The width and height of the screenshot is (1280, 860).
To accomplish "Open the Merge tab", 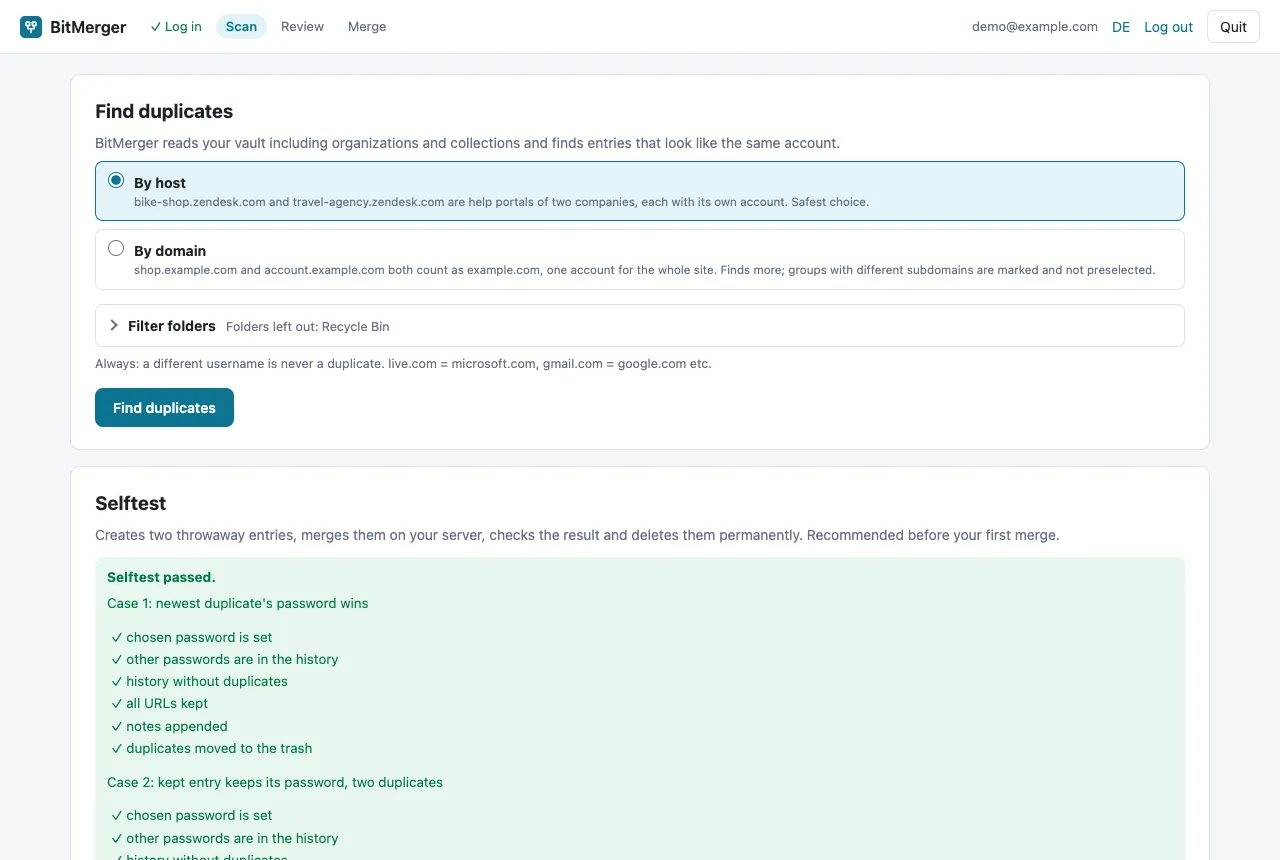I will pyautogui.click(x=367, y=27).
